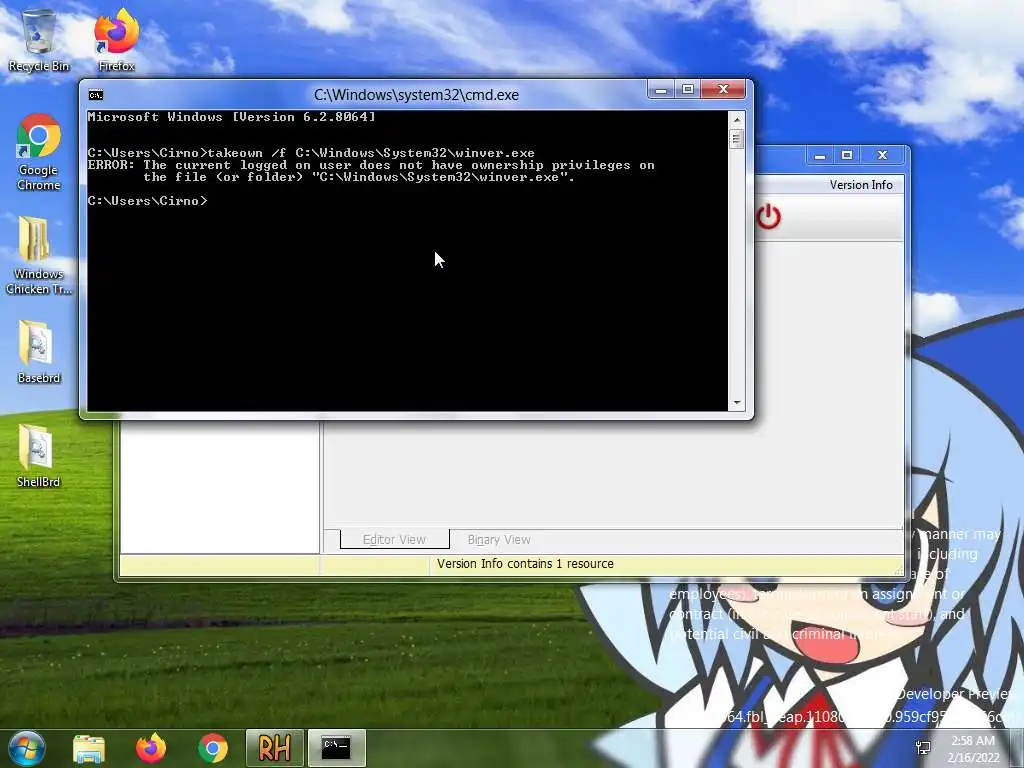Click the 'Microsoft Windows [Version 6.2.8064]' line
This screenshot has width=1024, height=768.
click(232, 117)
